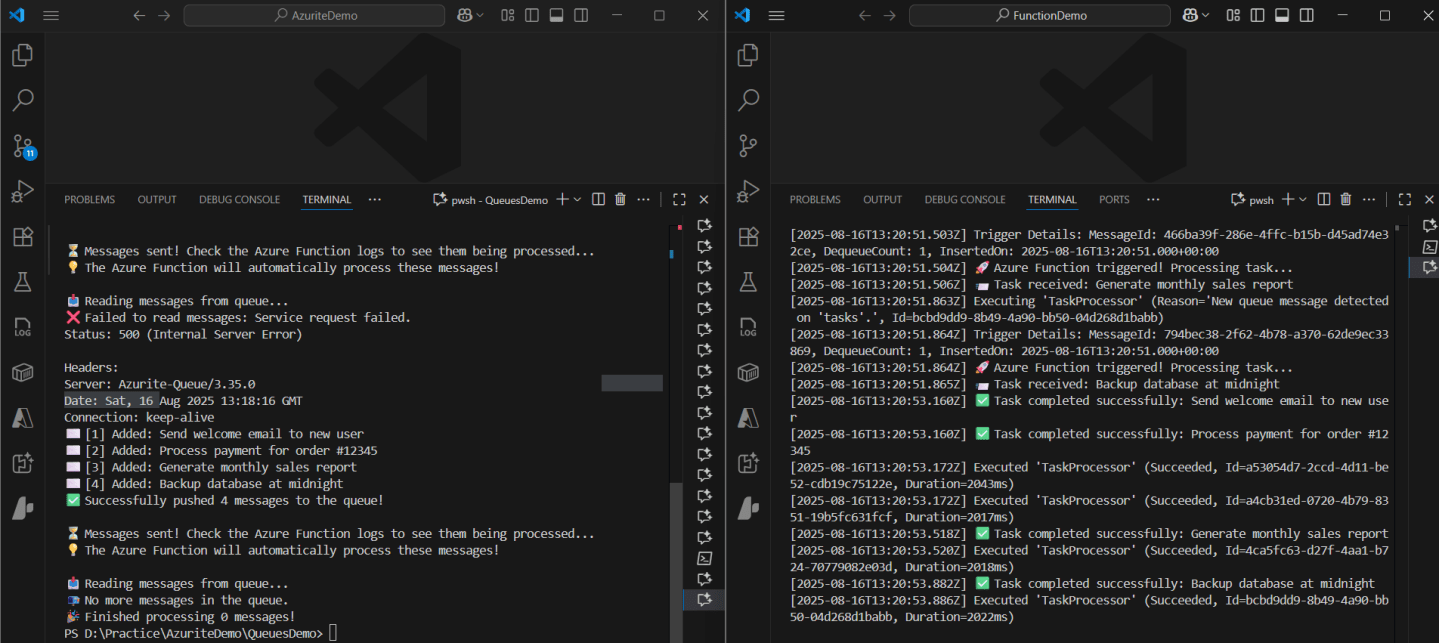1439x643 pixels.
Task: Open the Explorer view in AzuriteDemo window
Action: click(x=22, y=55)
